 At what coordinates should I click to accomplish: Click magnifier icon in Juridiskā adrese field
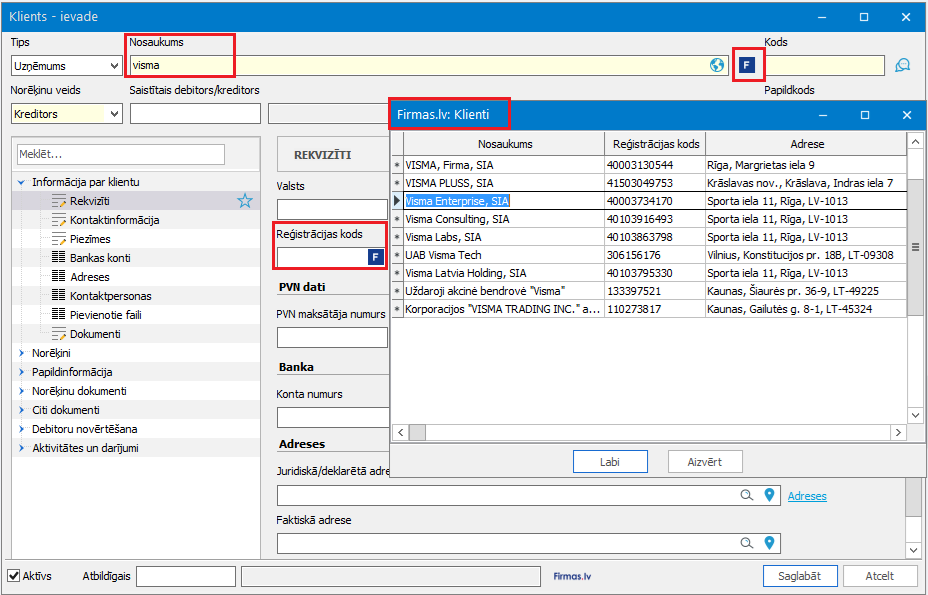(746, 495)
